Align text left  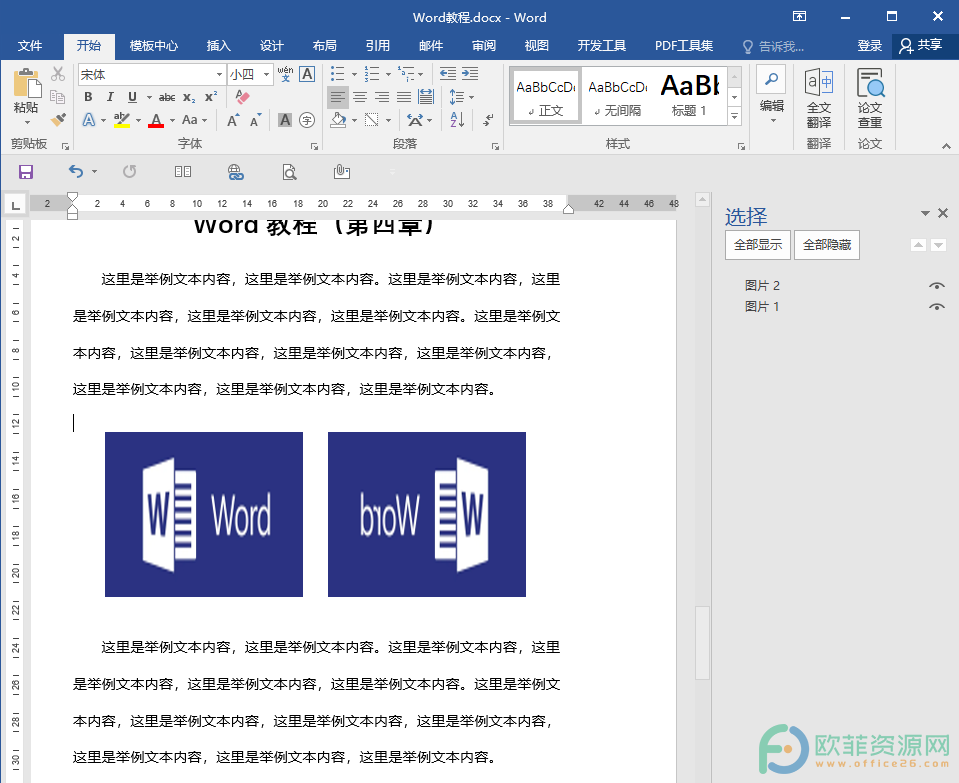click(338, 97)
